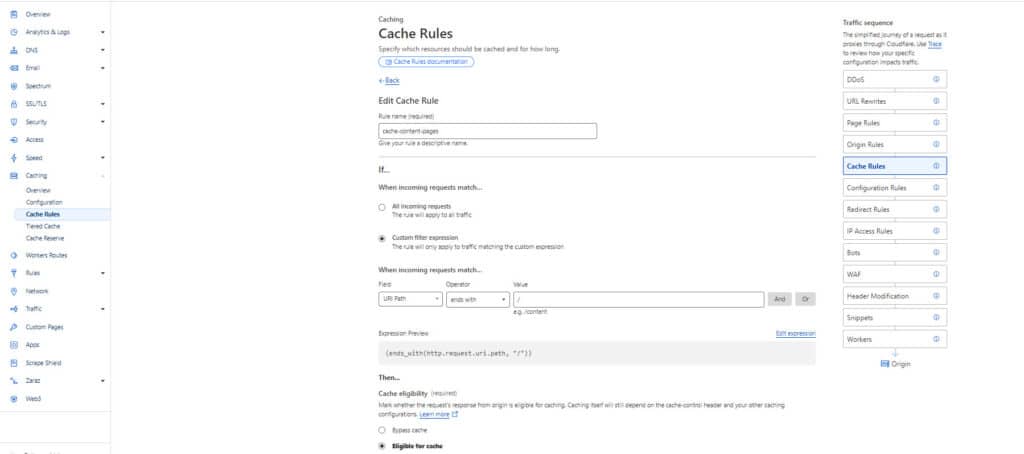Click the Custom Pages wrench icon

pyautogui.click(x=14, y=327)
